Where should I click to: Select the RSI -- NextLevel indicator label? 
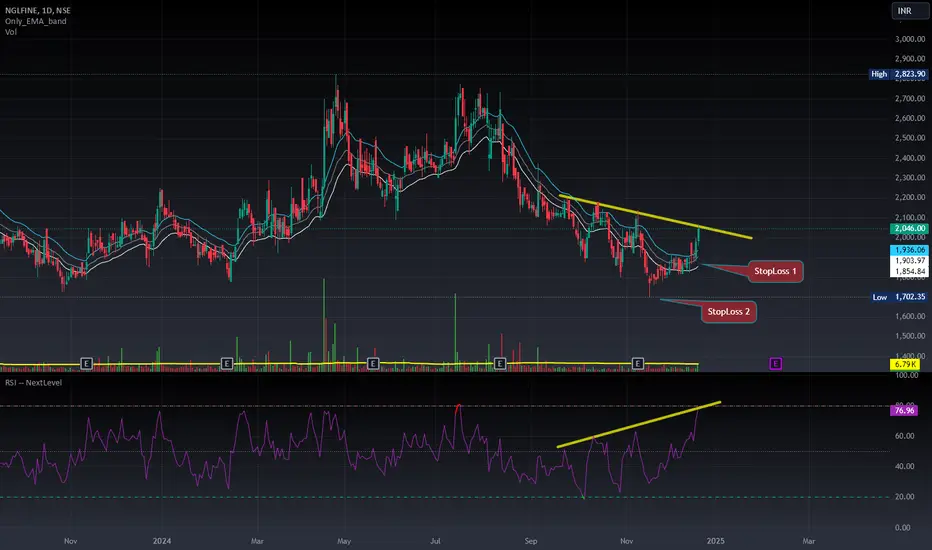[x=33, y=382]
